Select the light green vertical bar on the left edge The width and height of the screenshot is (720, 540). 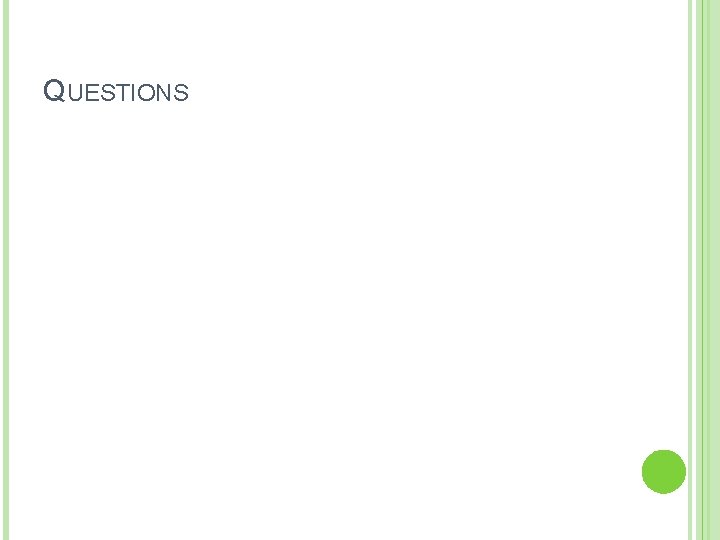(x=4, y=270)
